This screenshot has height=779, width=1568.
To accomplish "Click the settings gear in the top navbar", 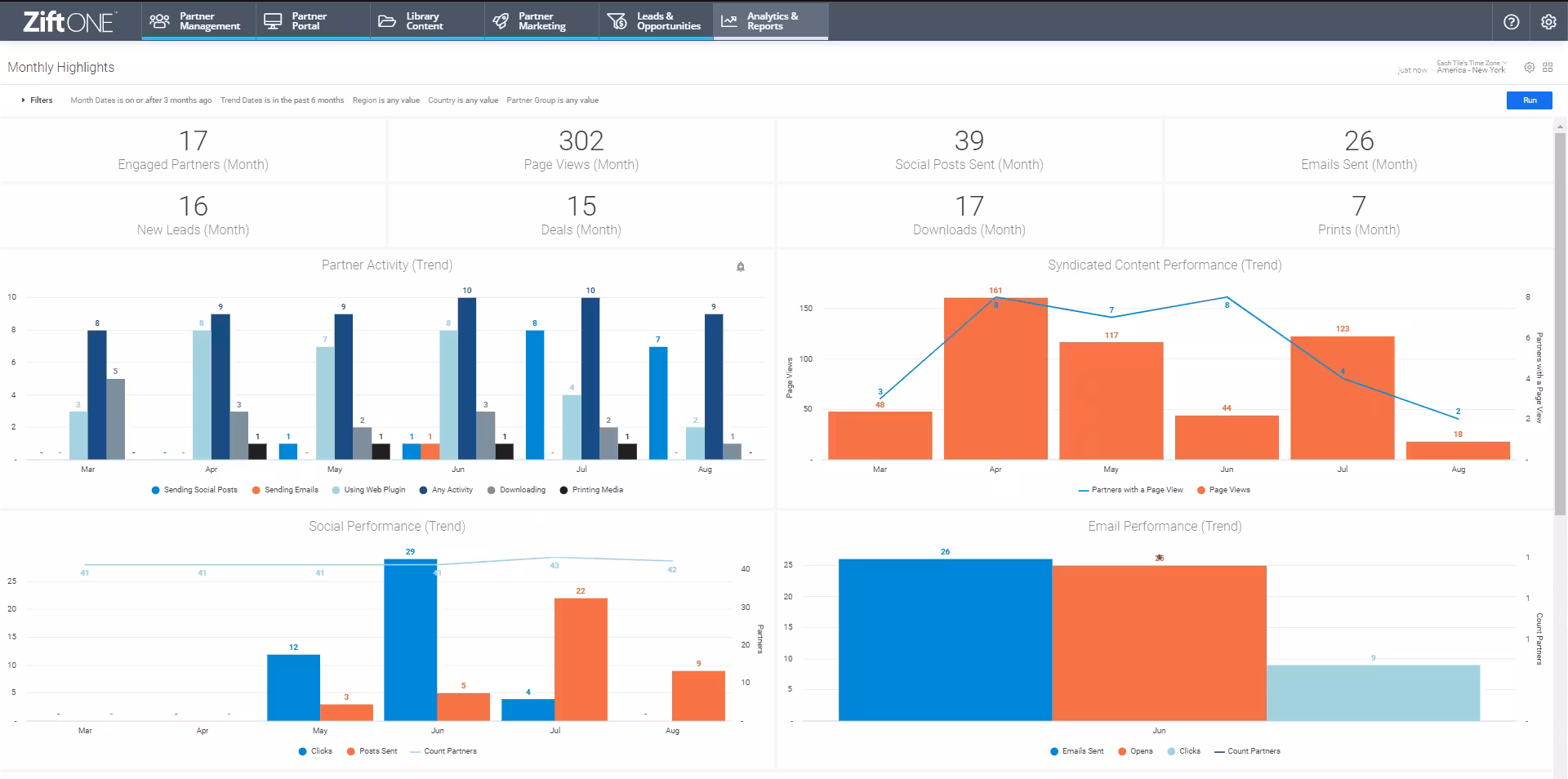I will pyautogui.click(x=1548, y=22).
